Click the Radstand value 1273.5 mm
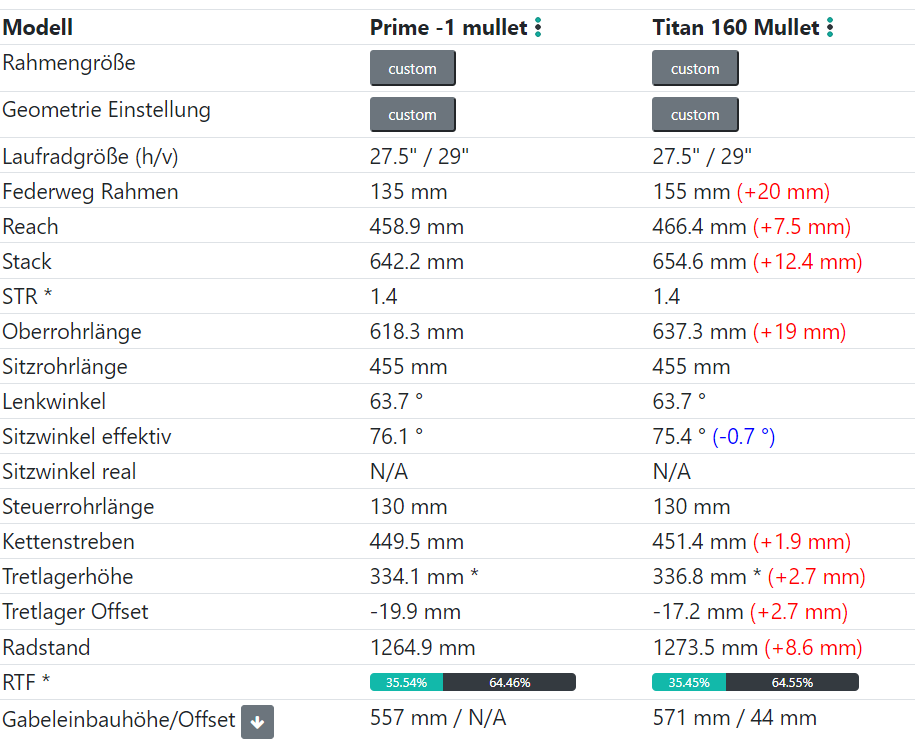This screenshot has width=915, height=741. pyautogui.click(x=705, y=648)
